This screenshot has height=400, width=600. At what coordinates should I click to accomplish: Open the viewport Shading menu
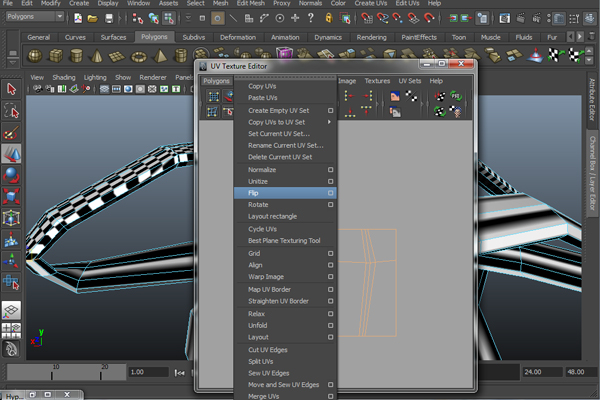(64, 77)
